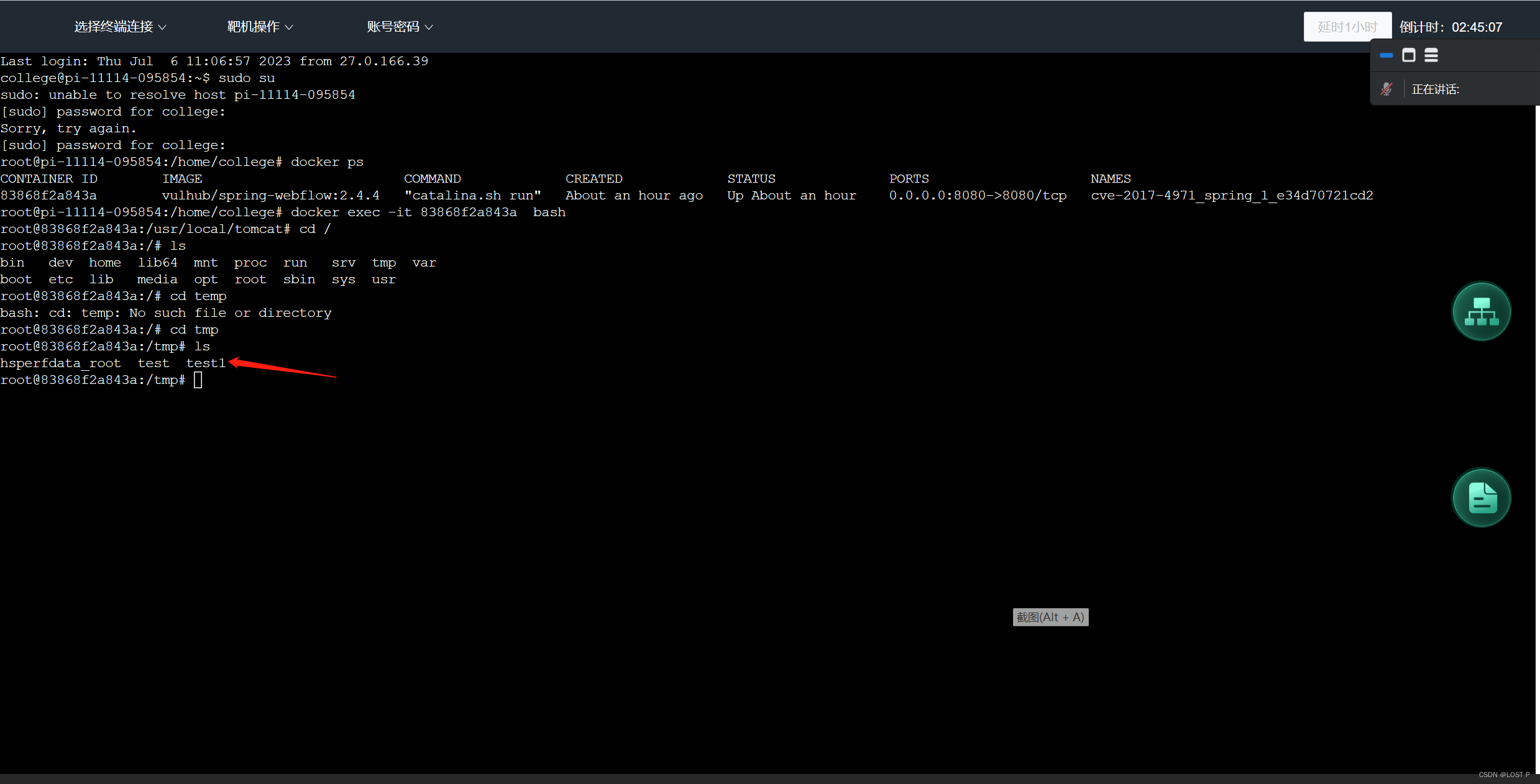
Task: Click the IP address 27.0.166.39
Action: point(383,61)
